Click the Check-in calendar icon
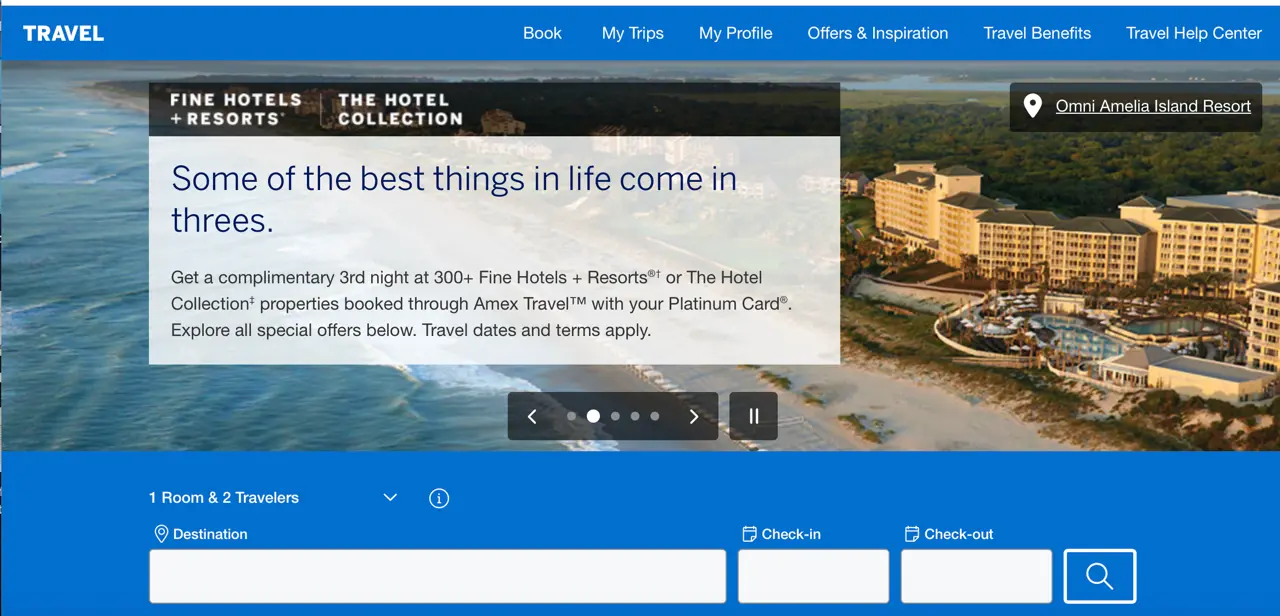 point(749,534)
